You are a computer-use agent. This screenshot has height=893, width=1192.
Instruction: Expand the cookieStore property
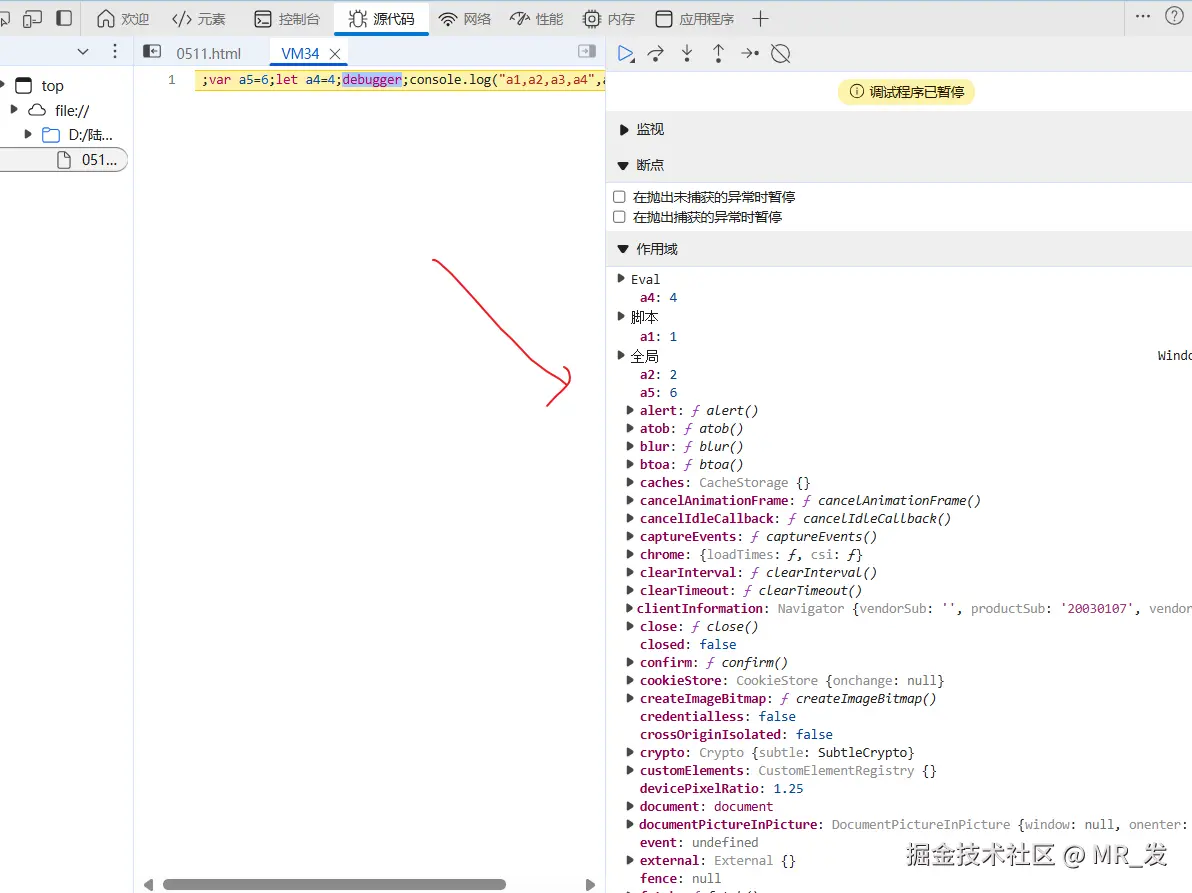tap(630, 680)
